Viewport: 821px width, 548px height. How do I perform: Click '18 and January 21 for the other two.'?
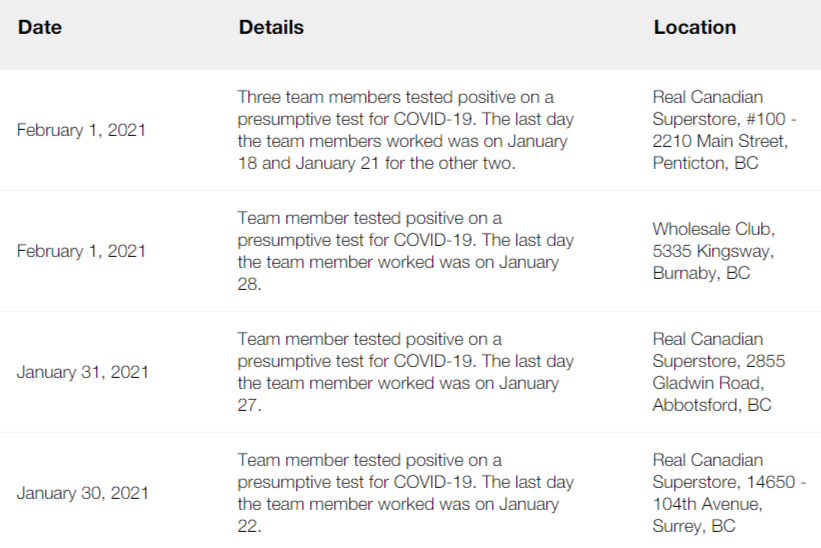376,163
